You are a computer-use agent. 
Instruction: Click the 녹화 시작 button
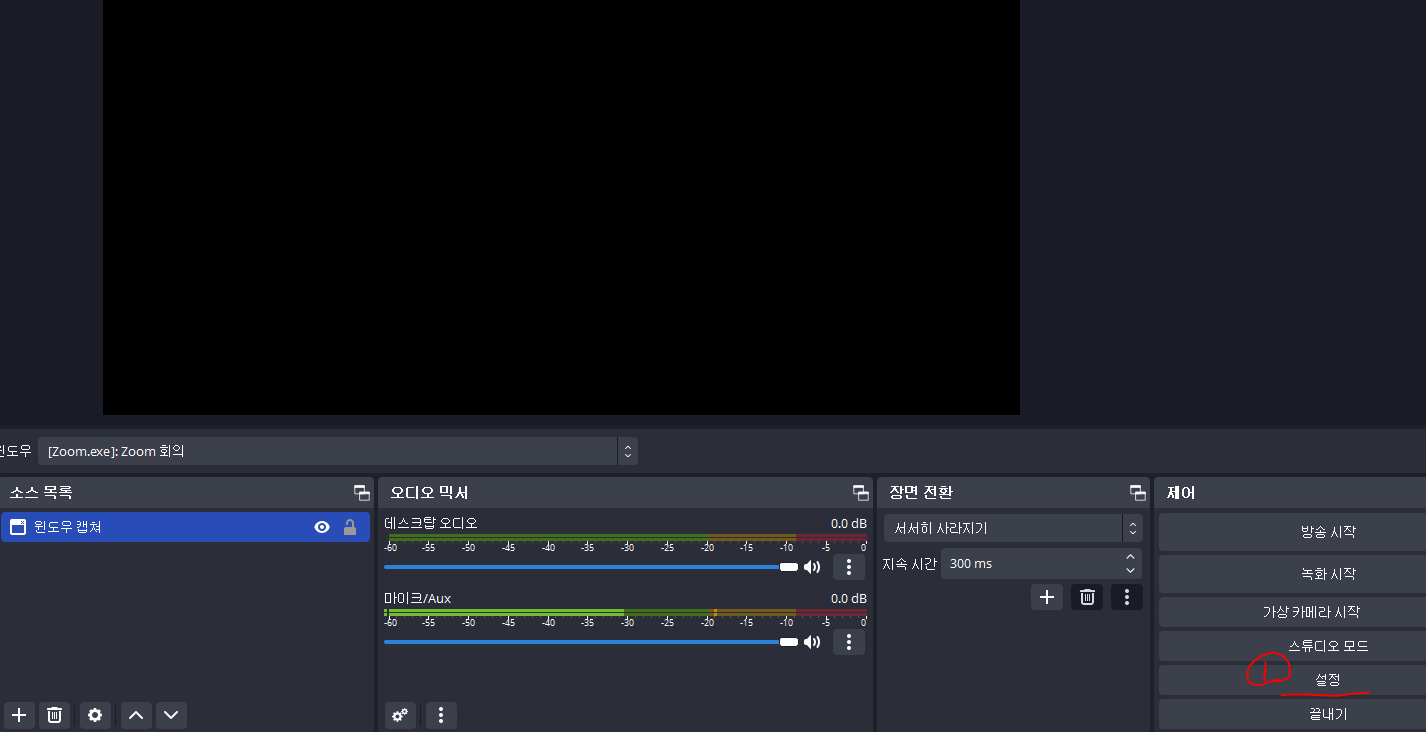[1327, 574]
